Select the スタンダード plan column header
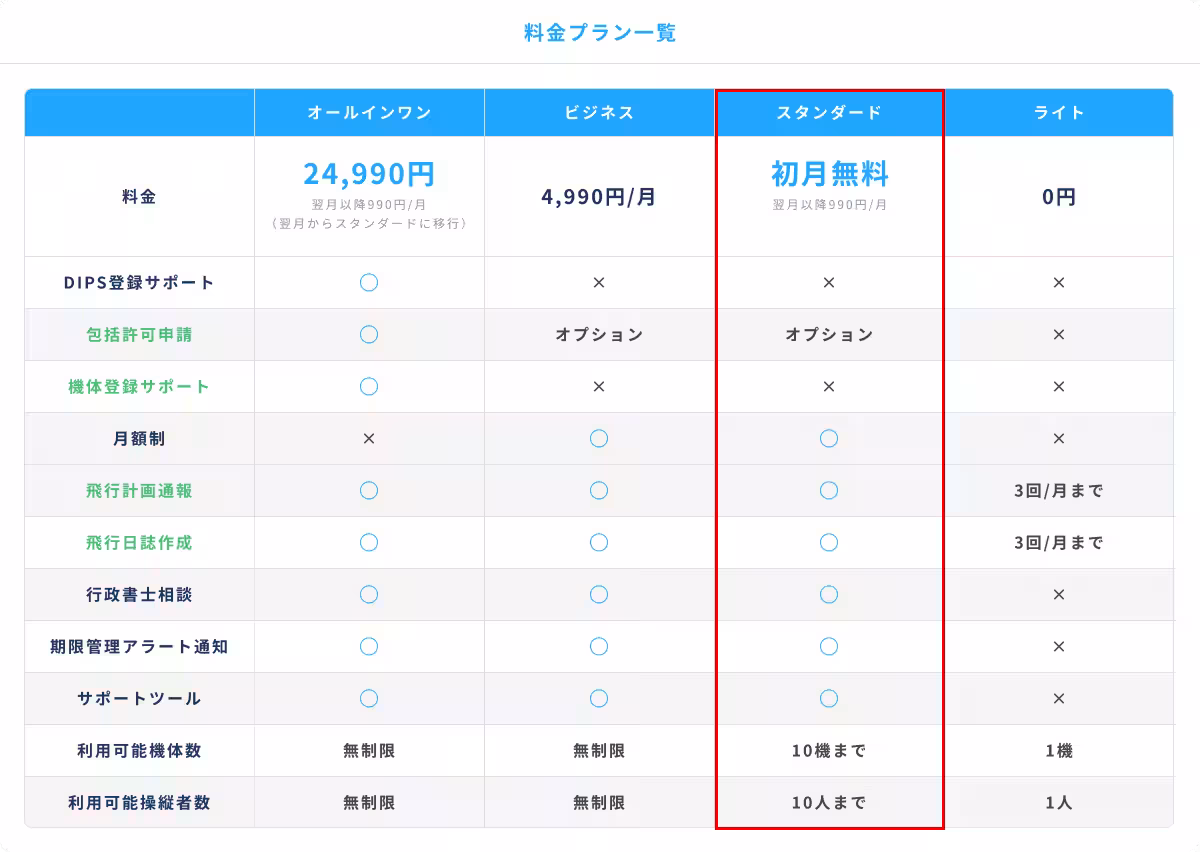Image resolution: width=1200 pixels, height=852 pixels. point(829,113)
